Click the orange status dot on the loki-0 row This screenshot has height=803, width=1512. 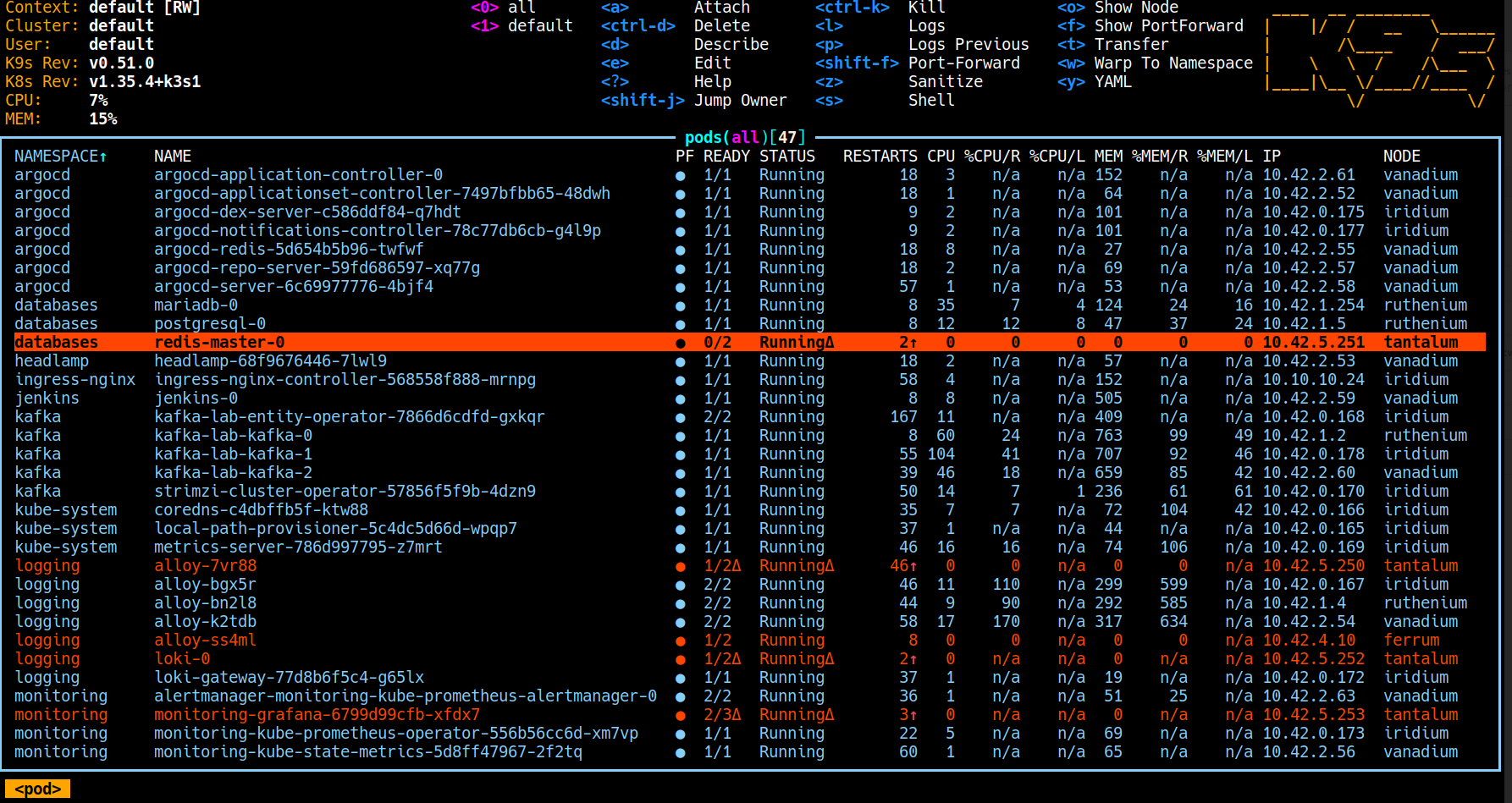(x=681, y=659)
